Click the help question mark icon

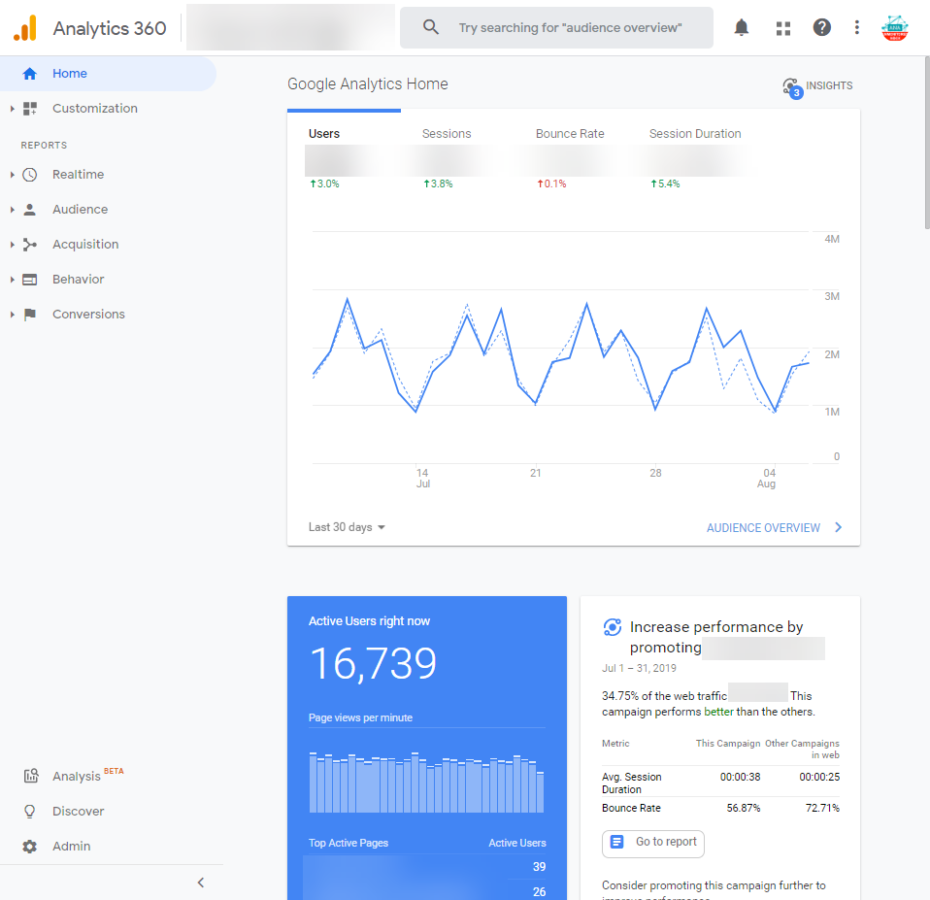click(821, 28)
